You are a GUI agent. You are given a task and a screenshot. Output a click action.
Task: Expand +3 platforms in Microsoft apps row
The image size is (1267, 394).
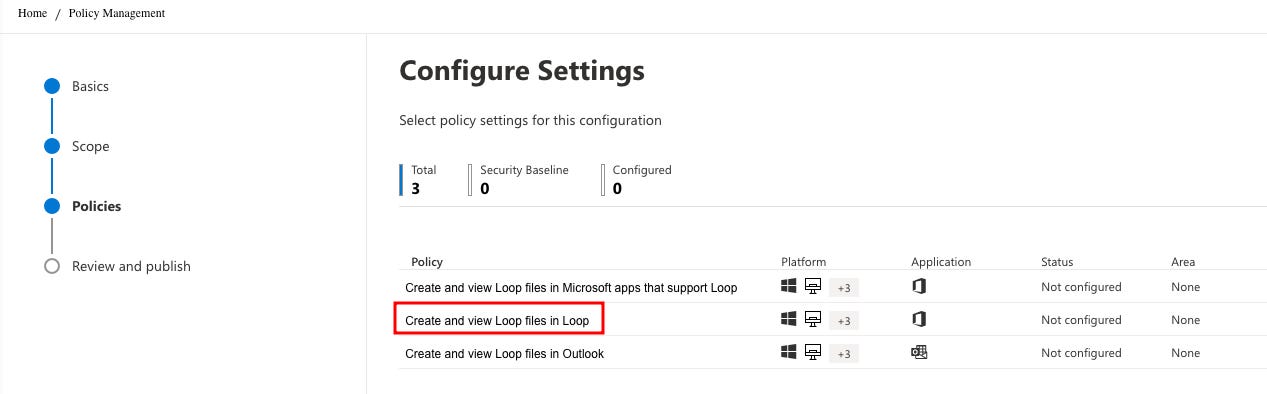tap(844, 288)
